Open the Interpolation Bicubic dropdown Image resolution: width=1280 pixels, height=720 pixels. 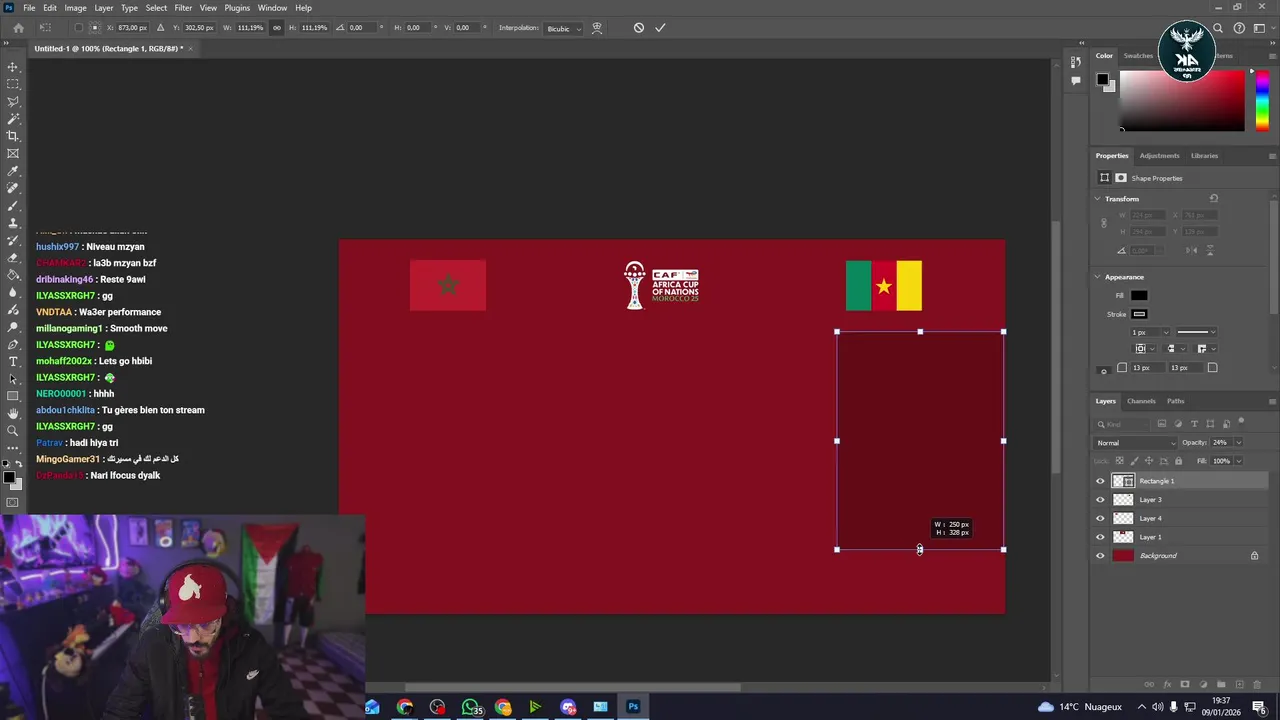point(564,28)
